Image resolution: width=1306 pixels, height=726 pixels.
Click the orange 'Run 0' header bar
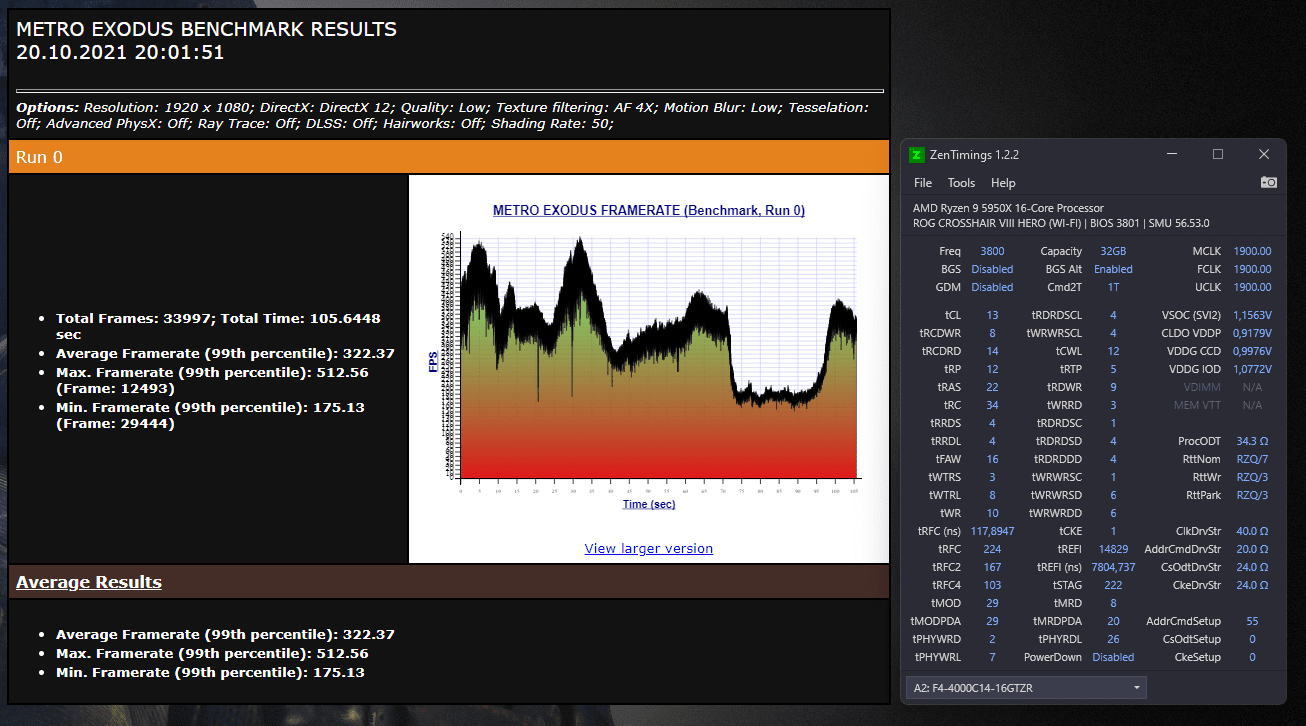tap(449, 157)
